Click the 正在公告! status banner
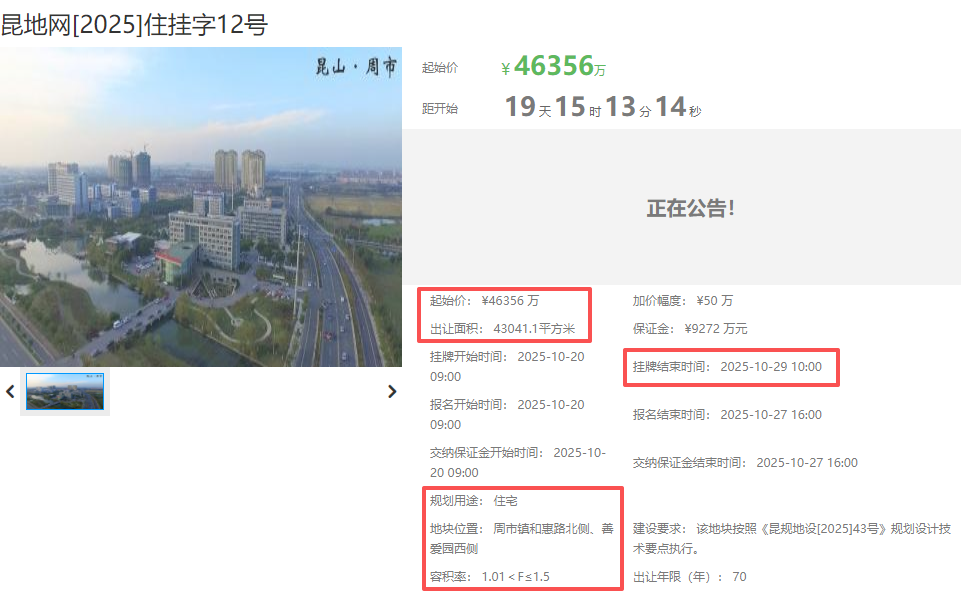 [x=690, y=208]
